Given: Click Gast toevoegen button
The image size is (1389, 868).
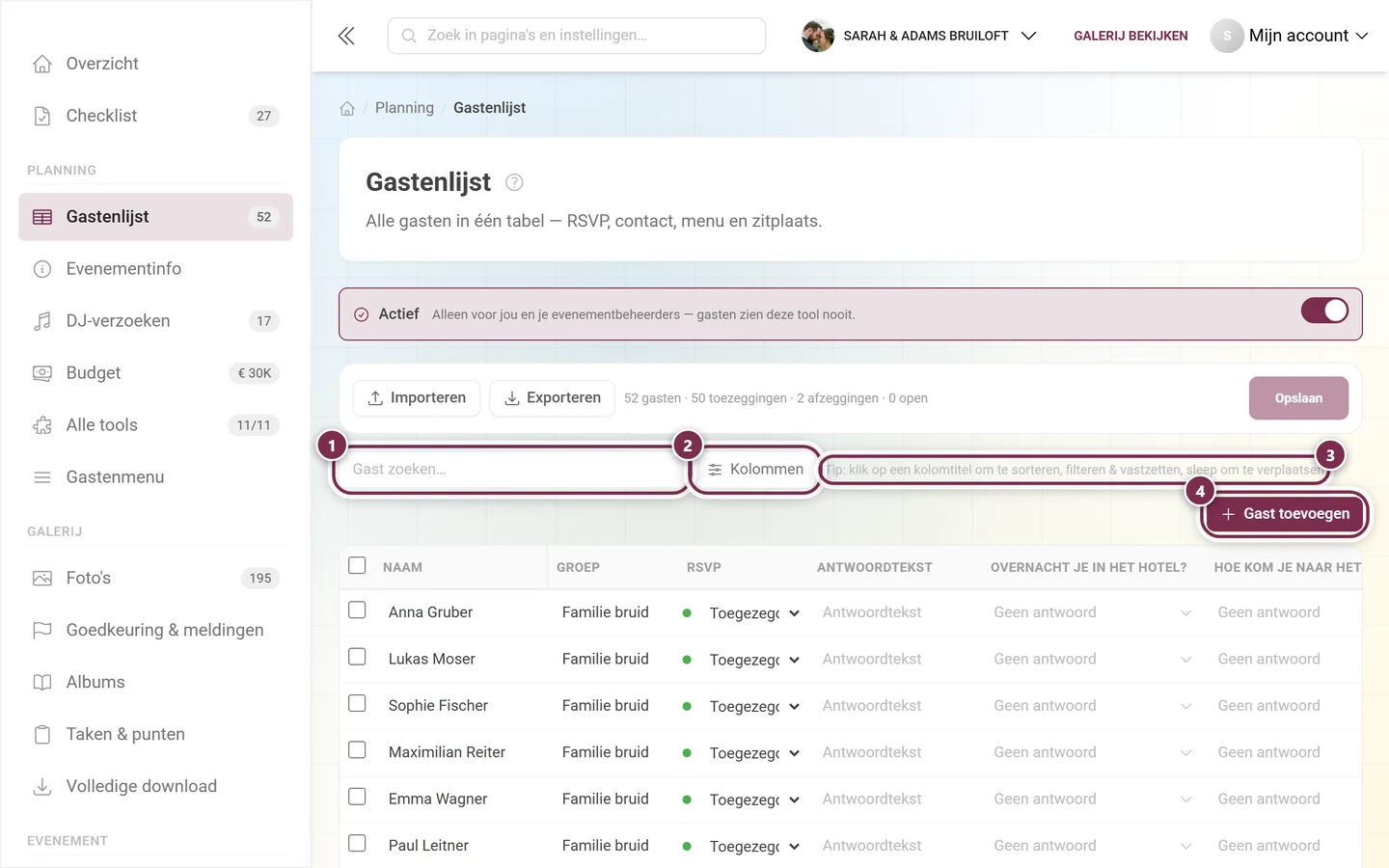Looking at the screenshot, I should tap(1286, 514).
